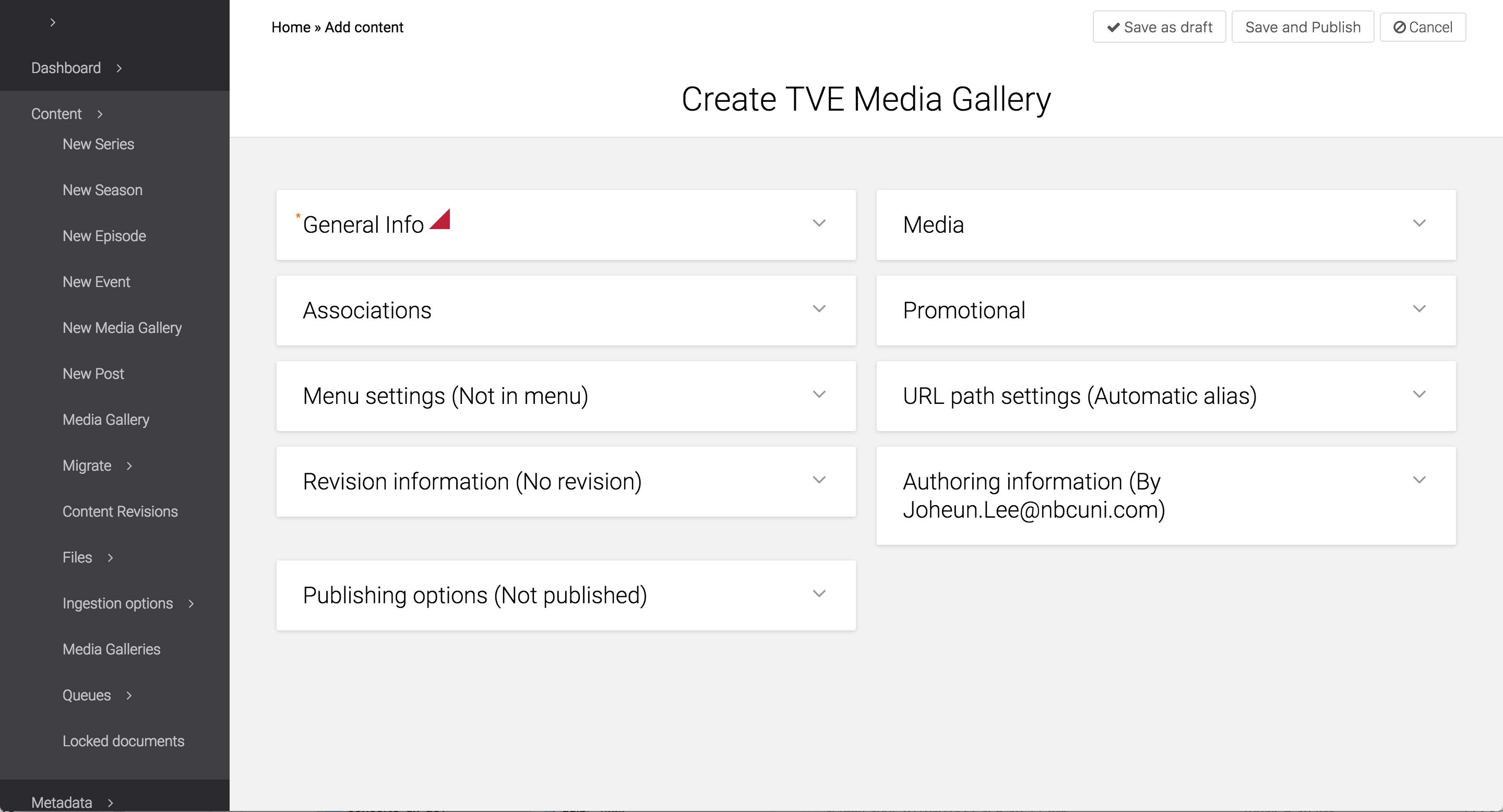Click the Cancel button
The image size is (1503, 812).
[x=1423, y=27]
